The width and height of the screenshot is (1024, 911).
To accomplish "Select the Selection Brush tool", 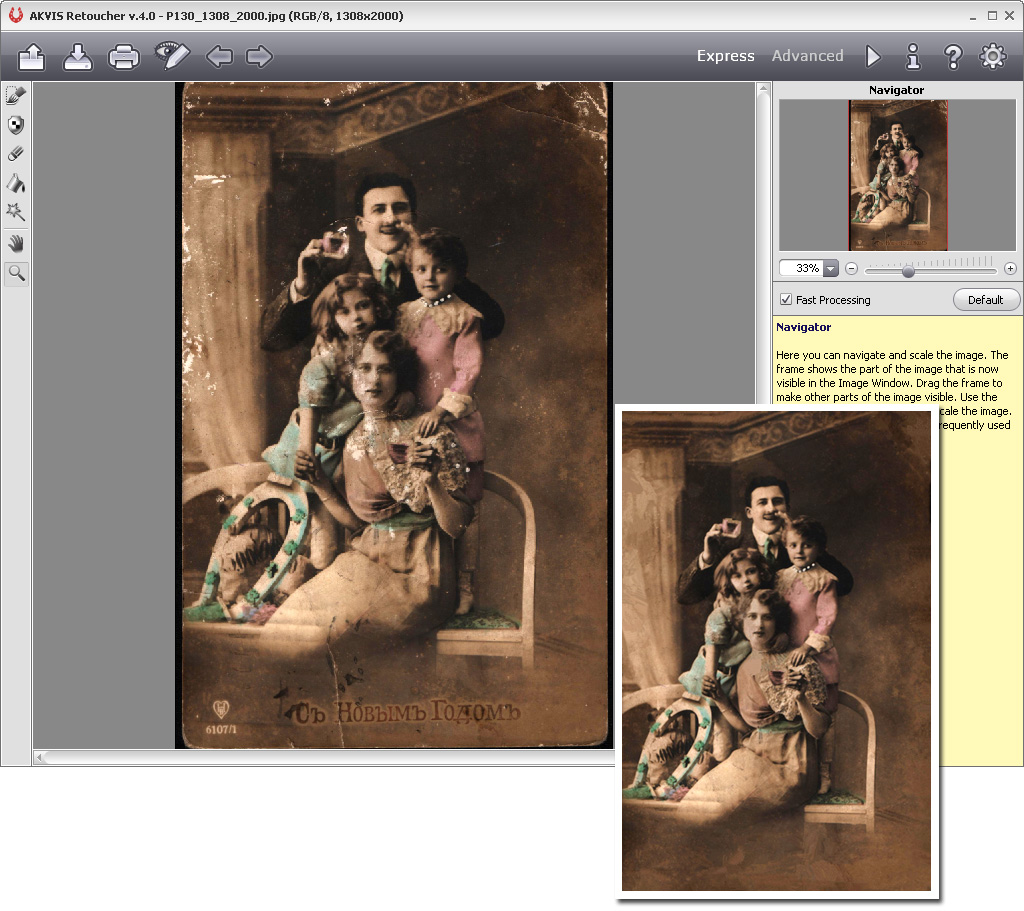I will click(x=16, y=96).
